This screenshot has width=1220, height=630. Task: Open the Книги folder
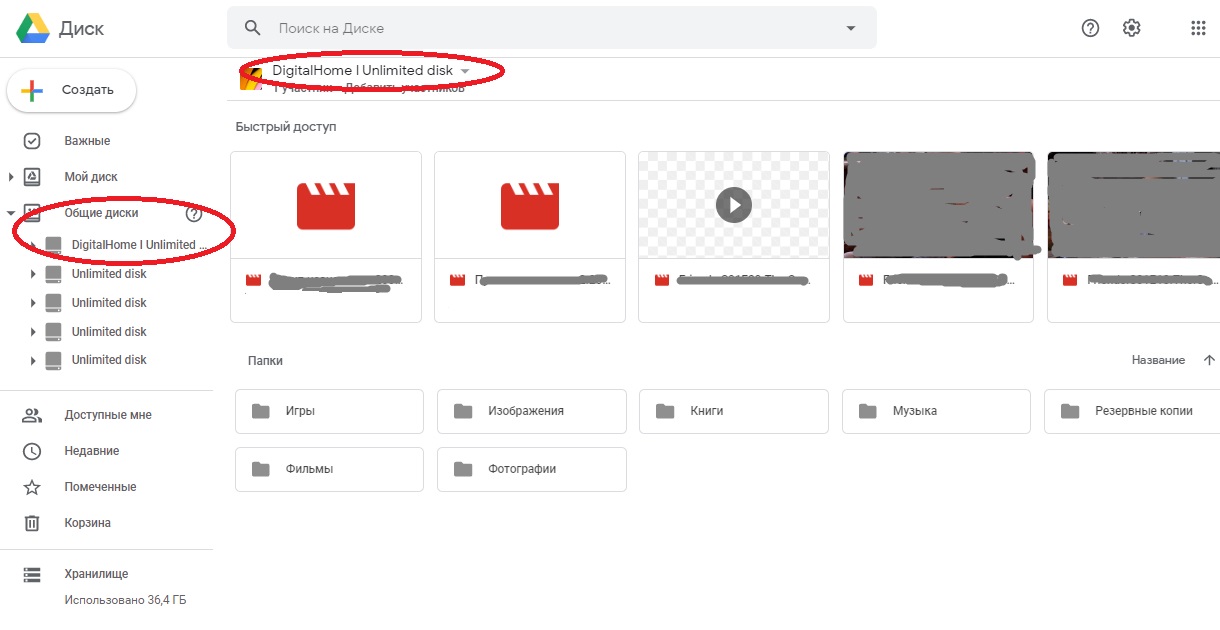(734, 411)
